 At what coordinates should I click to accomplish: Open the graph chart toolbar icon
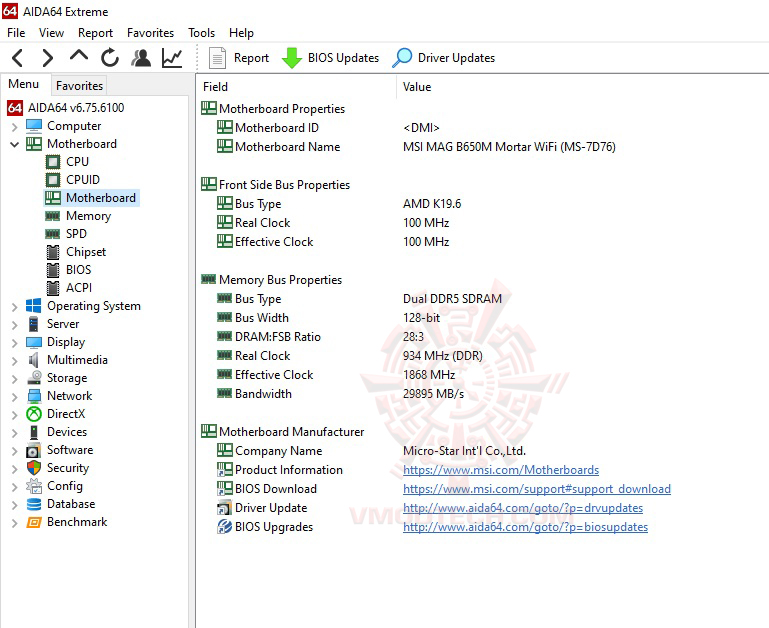point(172,58)
